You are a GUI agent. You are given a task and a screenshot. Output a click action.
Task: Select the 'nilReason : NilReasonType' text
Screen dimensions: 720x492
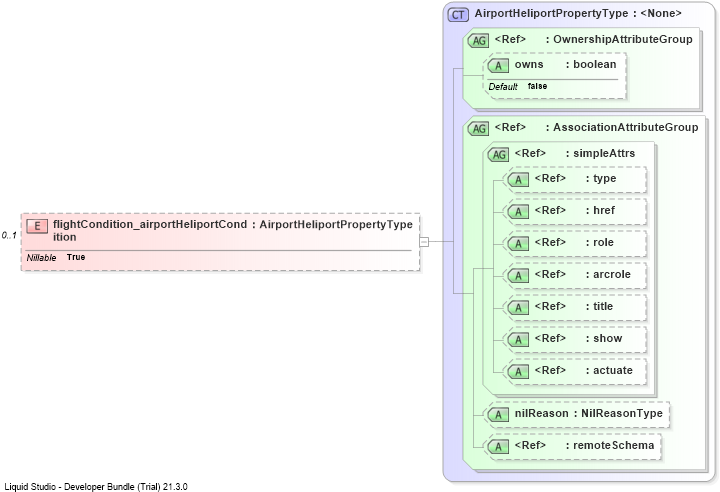coord(588,413)
